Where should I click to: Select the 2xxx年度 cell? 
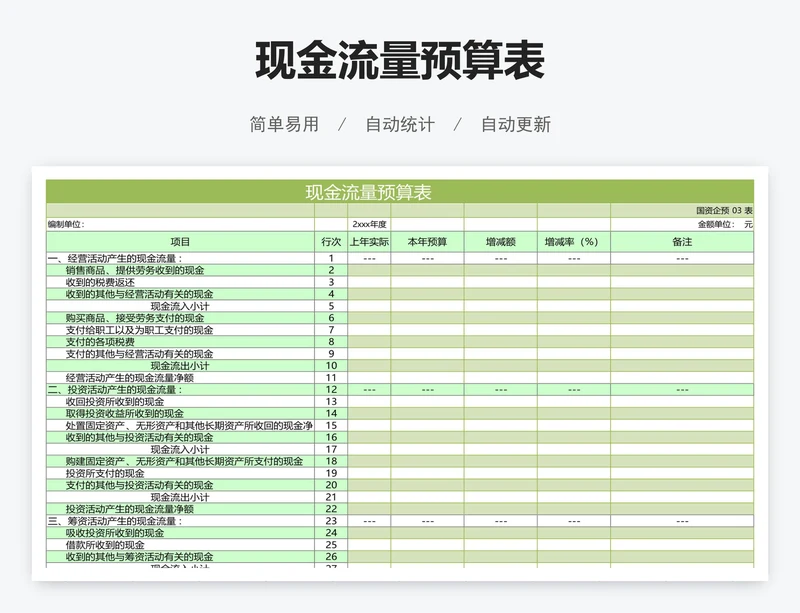click(x=369, y=224)
